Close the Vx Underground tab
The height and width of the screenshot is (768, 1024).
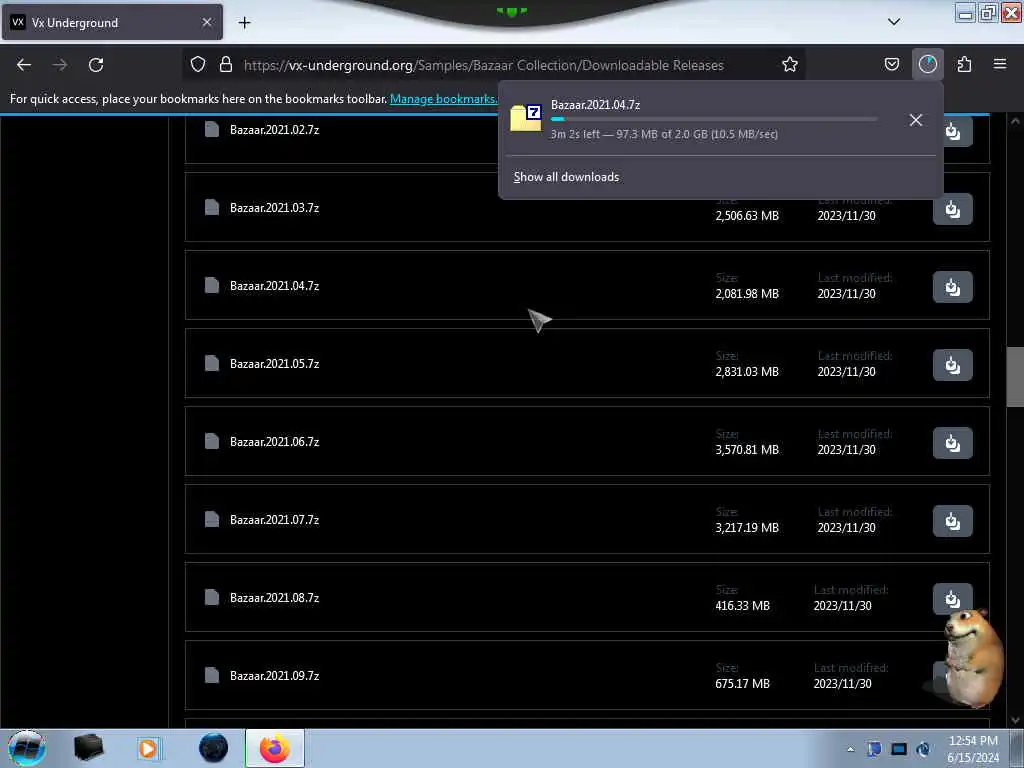206,22
